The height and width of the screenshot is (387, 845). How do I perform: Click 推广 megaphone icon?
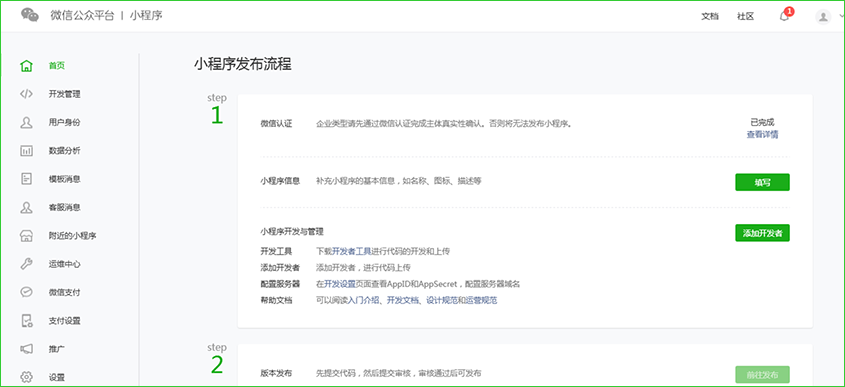26,349
